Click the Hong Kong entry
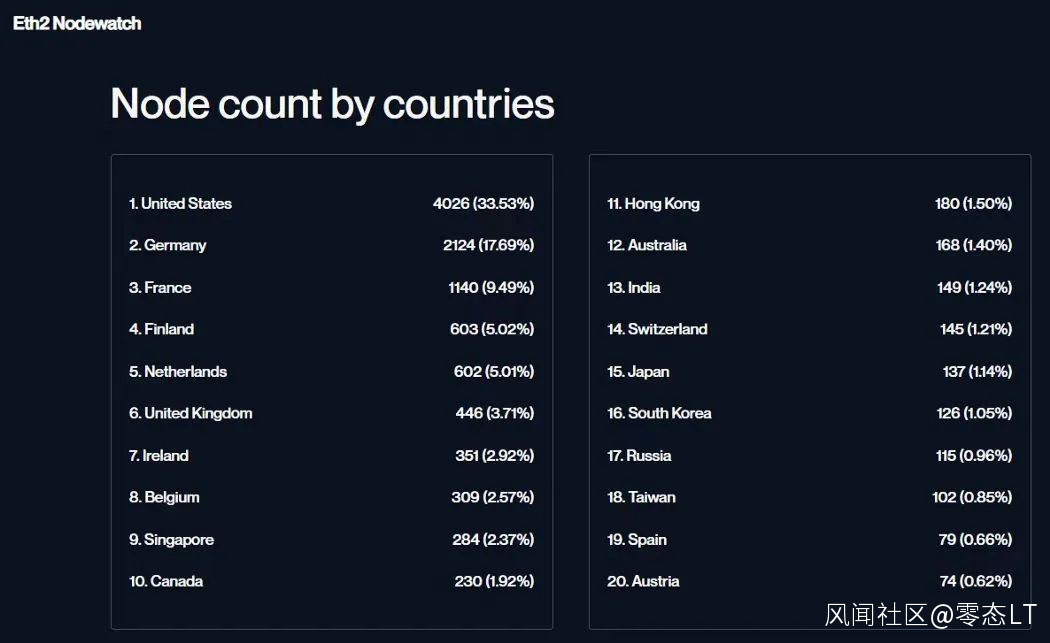 pyautogui.click(x=662, y=203)
